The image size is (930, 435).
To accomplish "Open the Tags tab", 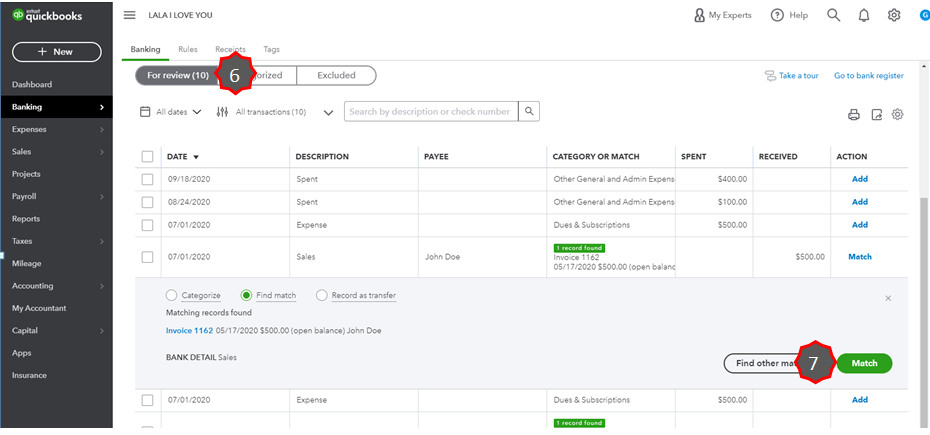I will (x=272, y=49).
